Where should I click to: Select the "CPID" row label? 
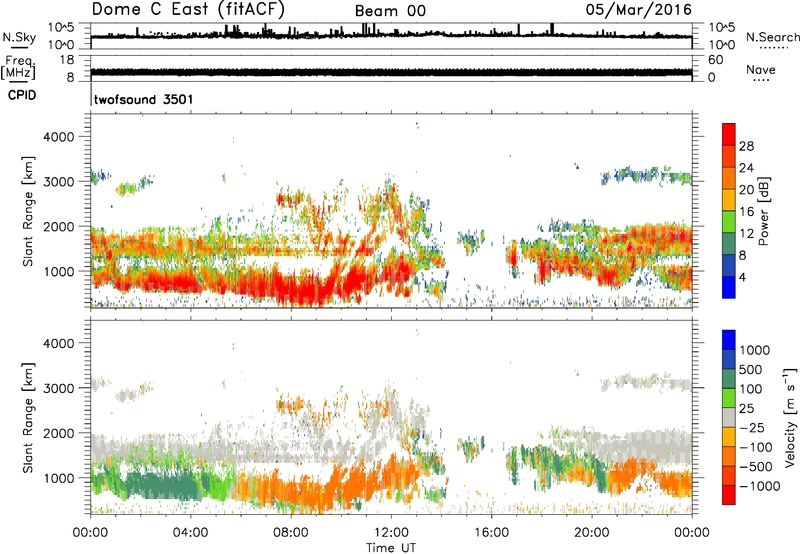(x=22, y=95)
